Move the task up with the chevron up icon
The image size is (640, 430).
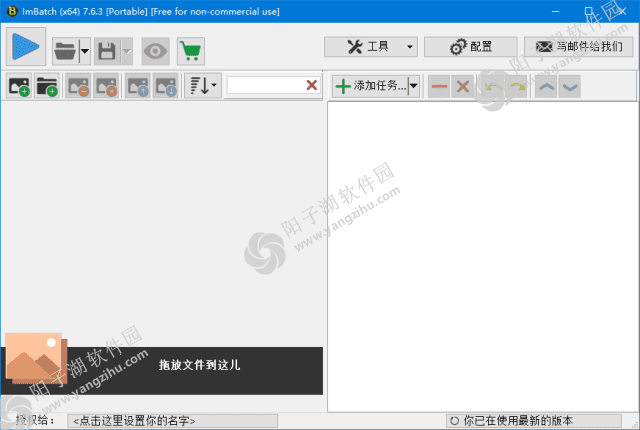pos(546,86)
